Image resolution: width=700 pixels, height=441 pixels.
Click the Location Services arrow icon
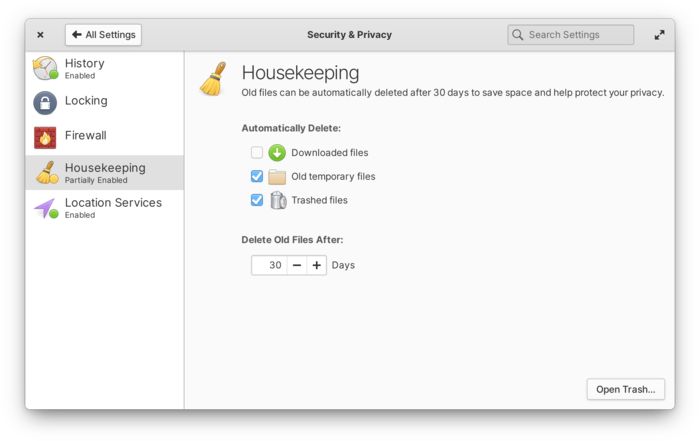point(46,208)
